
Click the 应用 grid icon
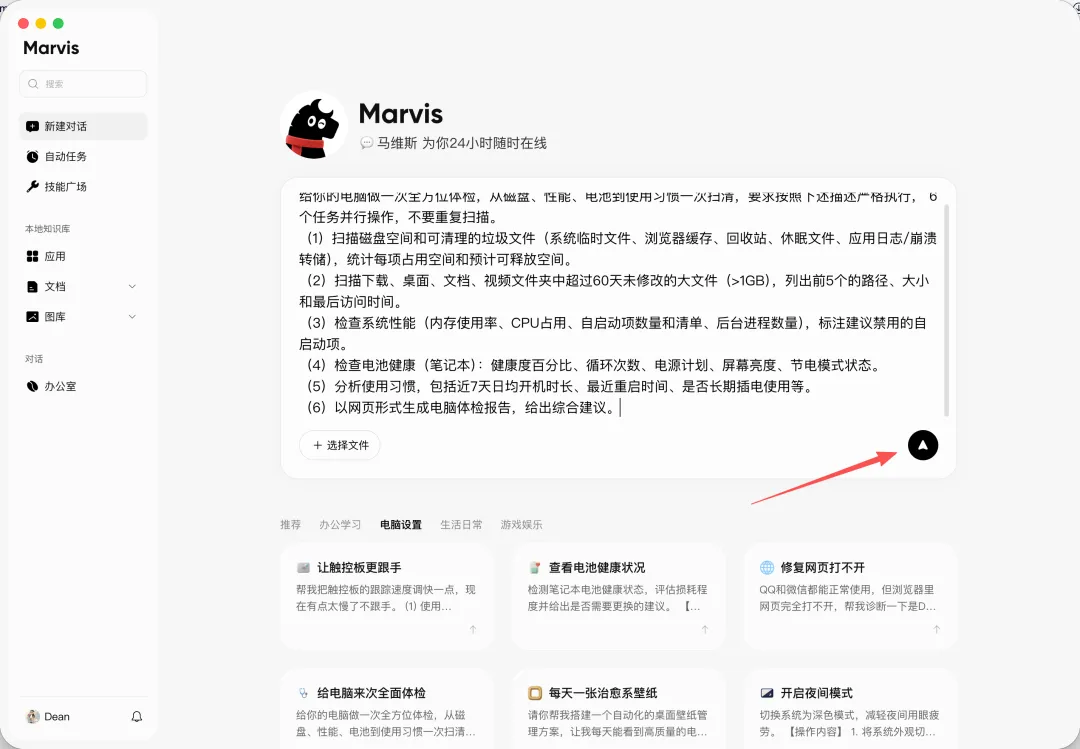click(x=32, y=256)
